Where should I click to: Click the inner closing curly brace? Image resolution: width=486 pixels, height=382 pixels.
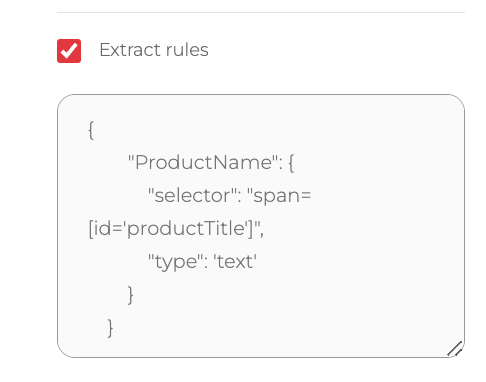[131, 295]
